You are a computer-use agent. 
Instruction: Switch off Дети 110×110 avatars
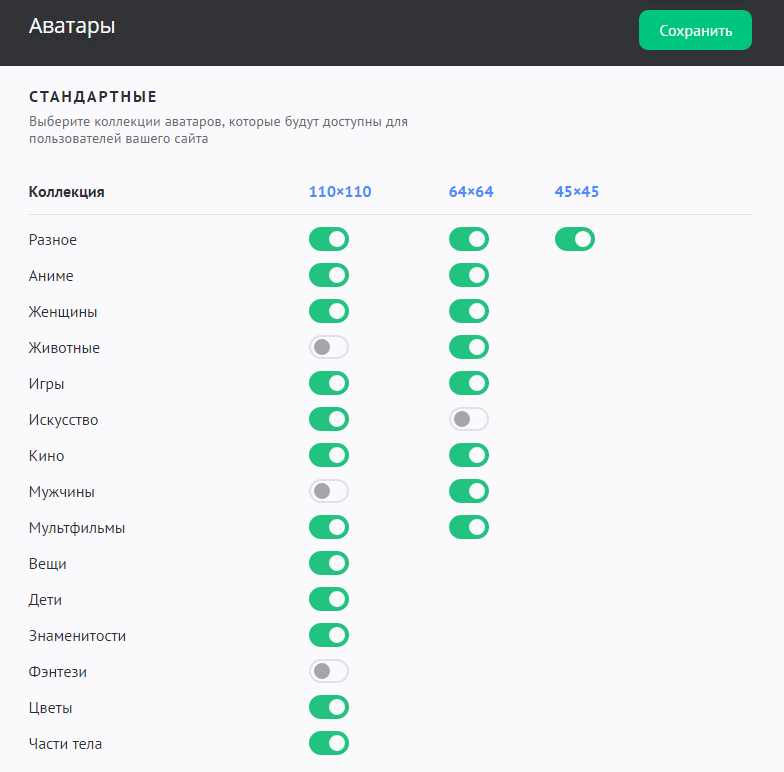coord(329,600)
